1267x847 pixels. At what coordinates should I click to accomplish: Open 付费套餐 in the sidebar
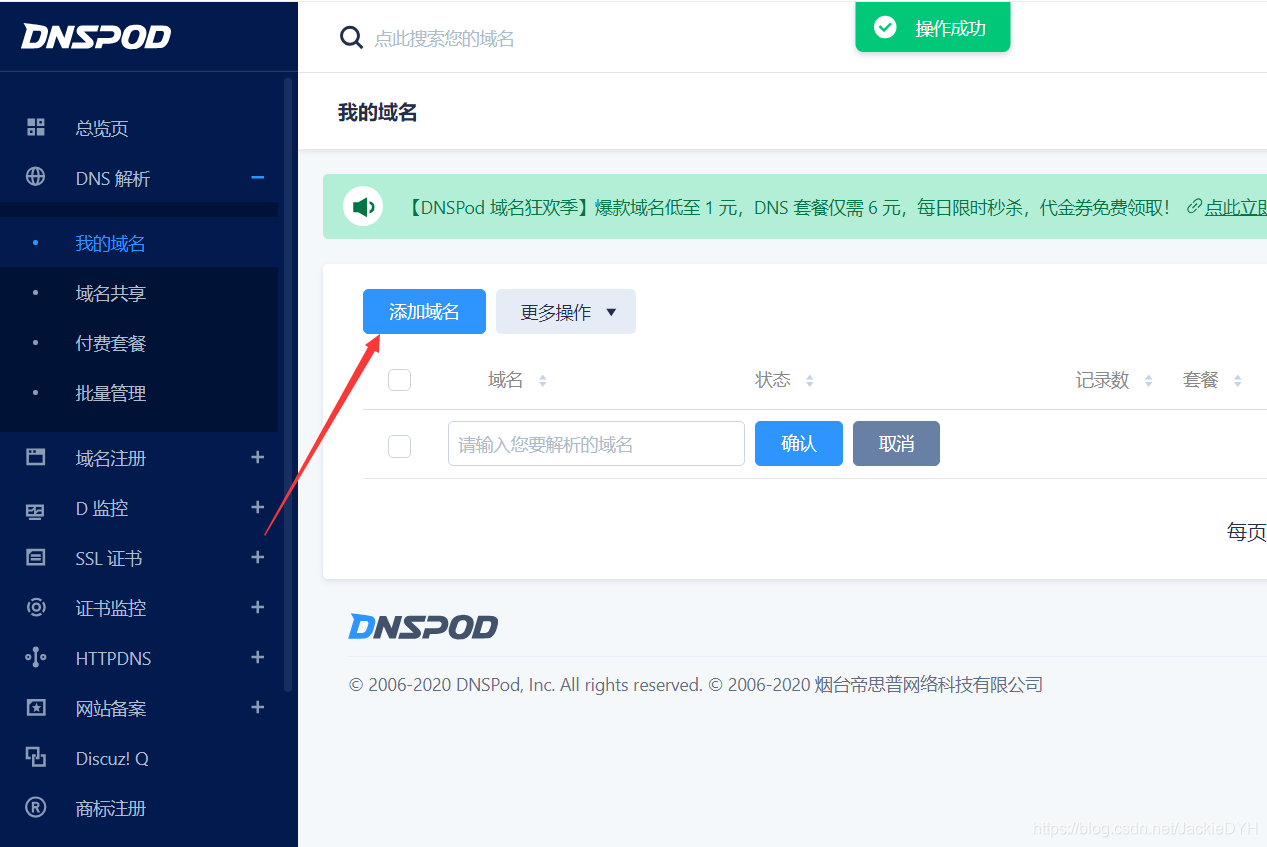point(111,343)
